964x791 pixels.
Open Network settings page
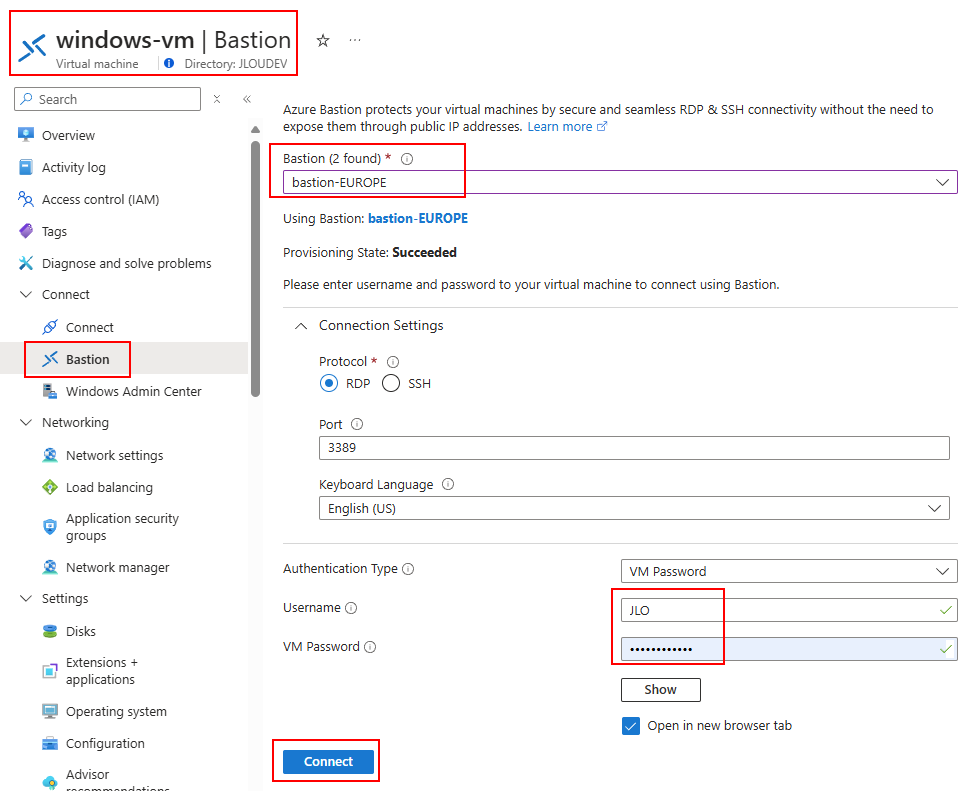114,455
